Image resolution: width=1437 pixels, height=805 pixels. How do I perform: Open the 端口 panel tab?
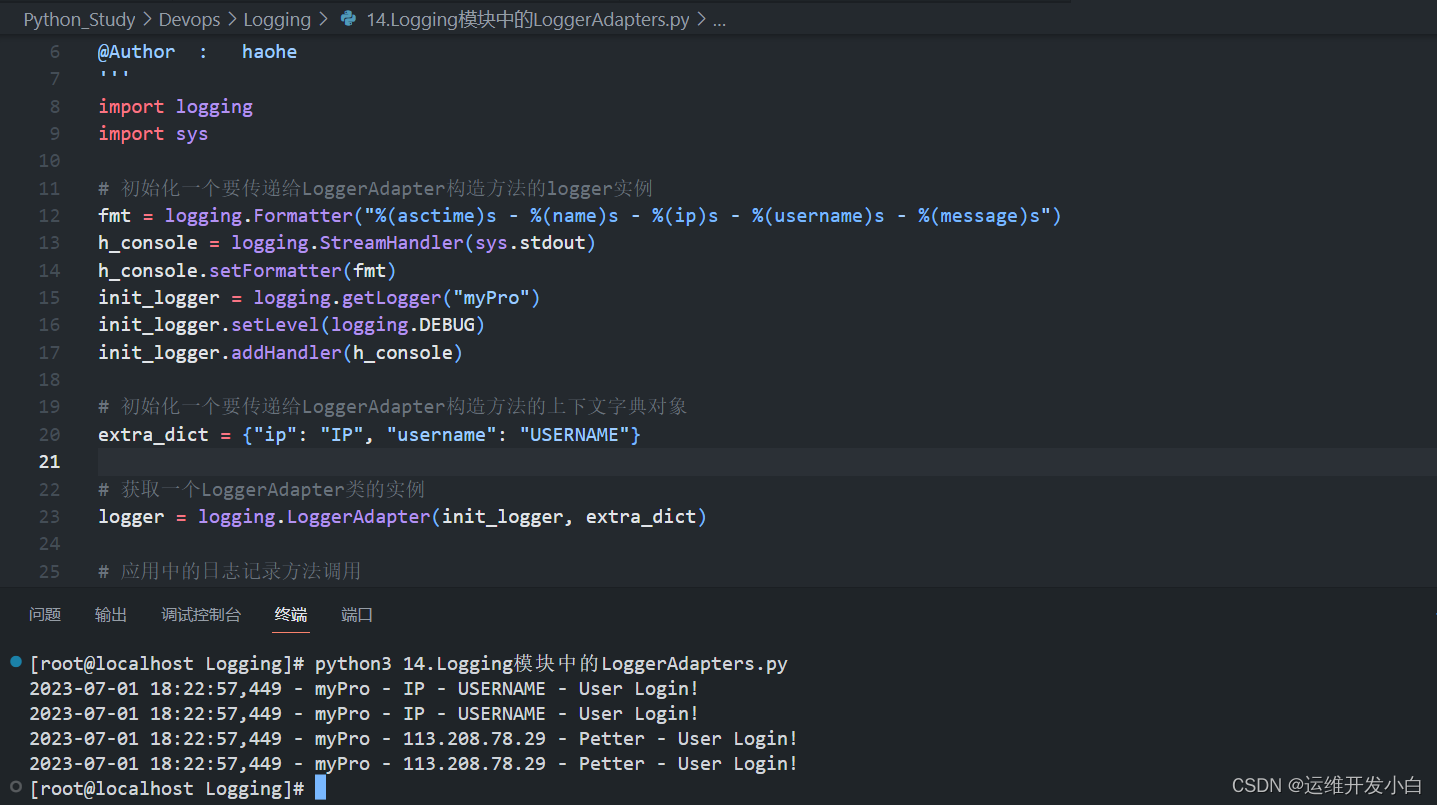[357, 615]
